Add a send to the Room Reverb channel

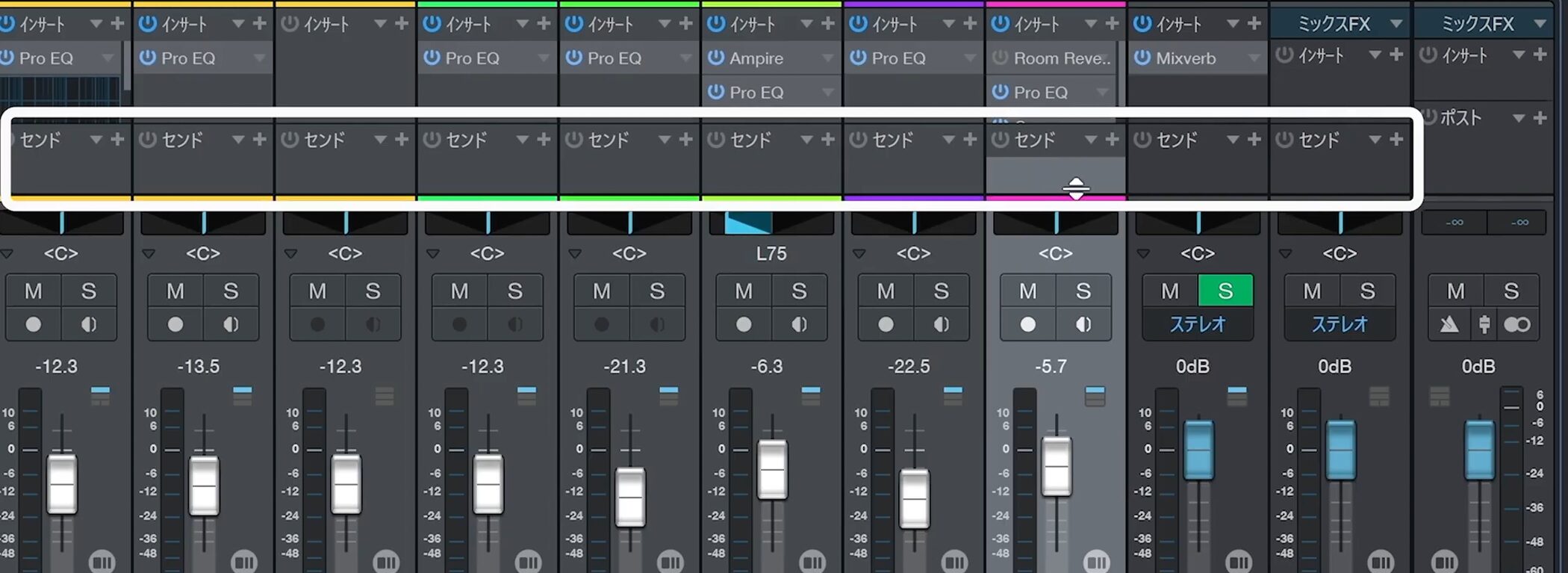[1112, 140]
